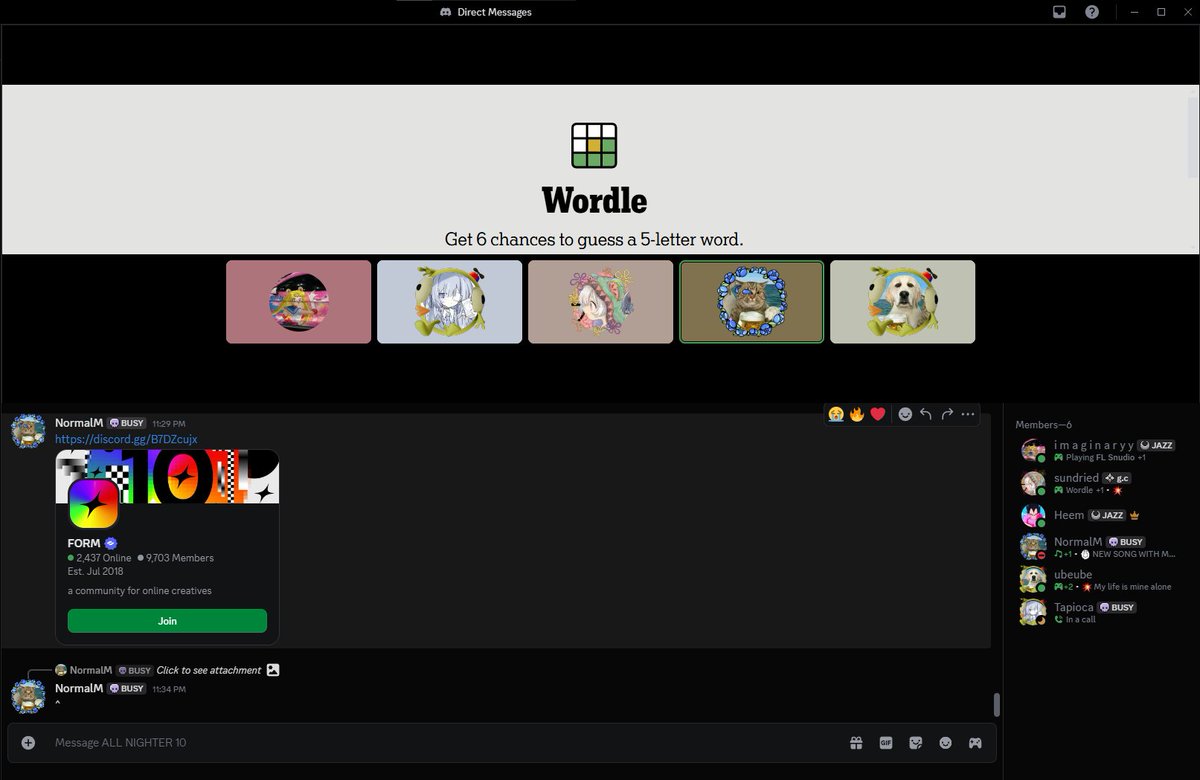The image size is (1200, 780).
Task: Select the dog avatar participant tile
Action: 902,302
